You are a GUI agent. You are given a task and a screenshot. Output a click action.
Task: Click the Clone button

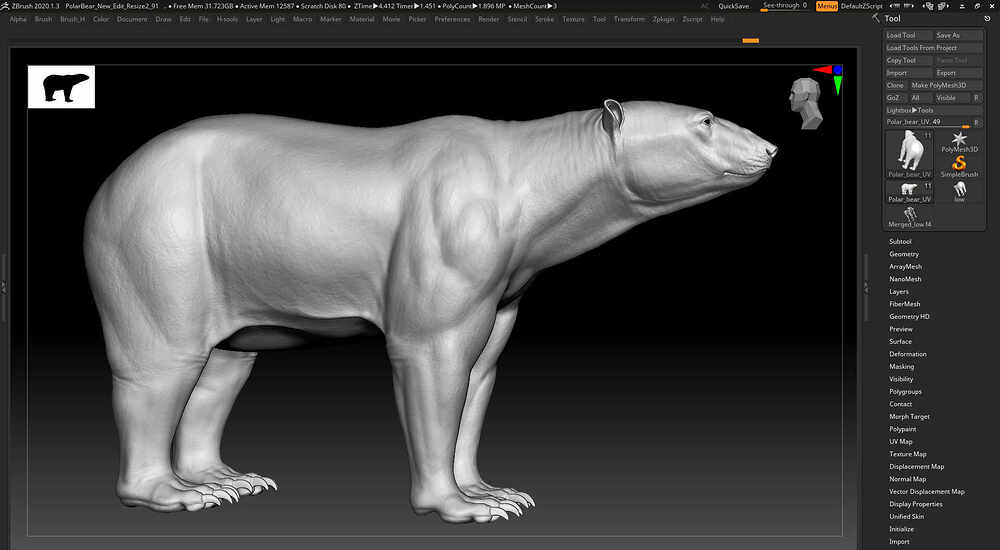895,85
